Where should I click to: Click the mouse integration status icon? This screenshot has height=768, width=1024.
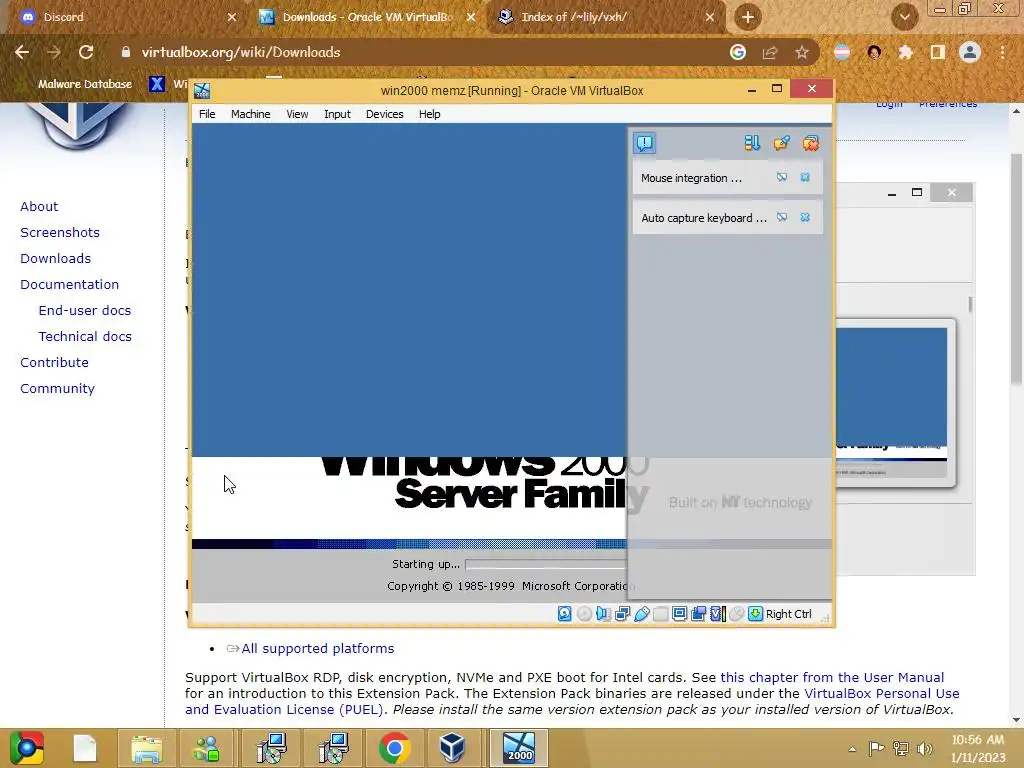(x=737, y=614)
